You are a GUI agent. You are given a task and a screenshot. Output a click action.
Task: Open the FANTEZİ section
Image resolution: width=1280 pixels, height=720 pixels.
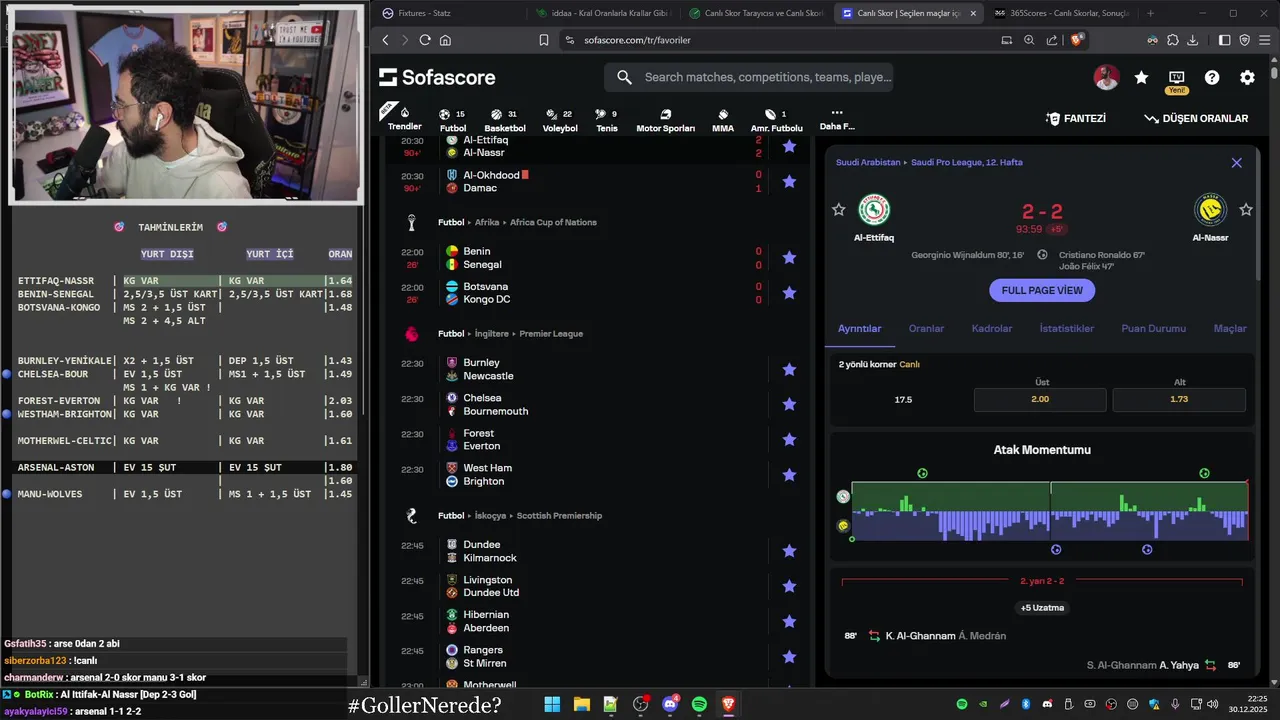click(x=1076, y=118)
